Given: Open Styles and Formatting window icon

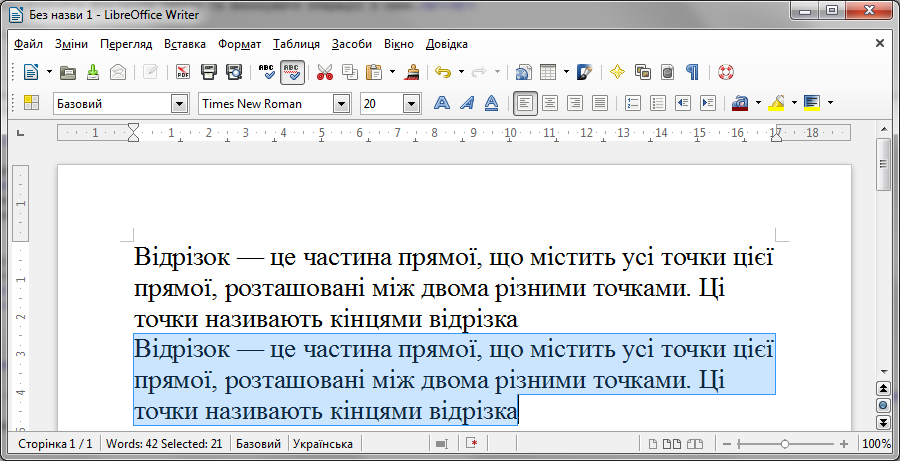Looking at the screenshot, I should click(31, 103).
